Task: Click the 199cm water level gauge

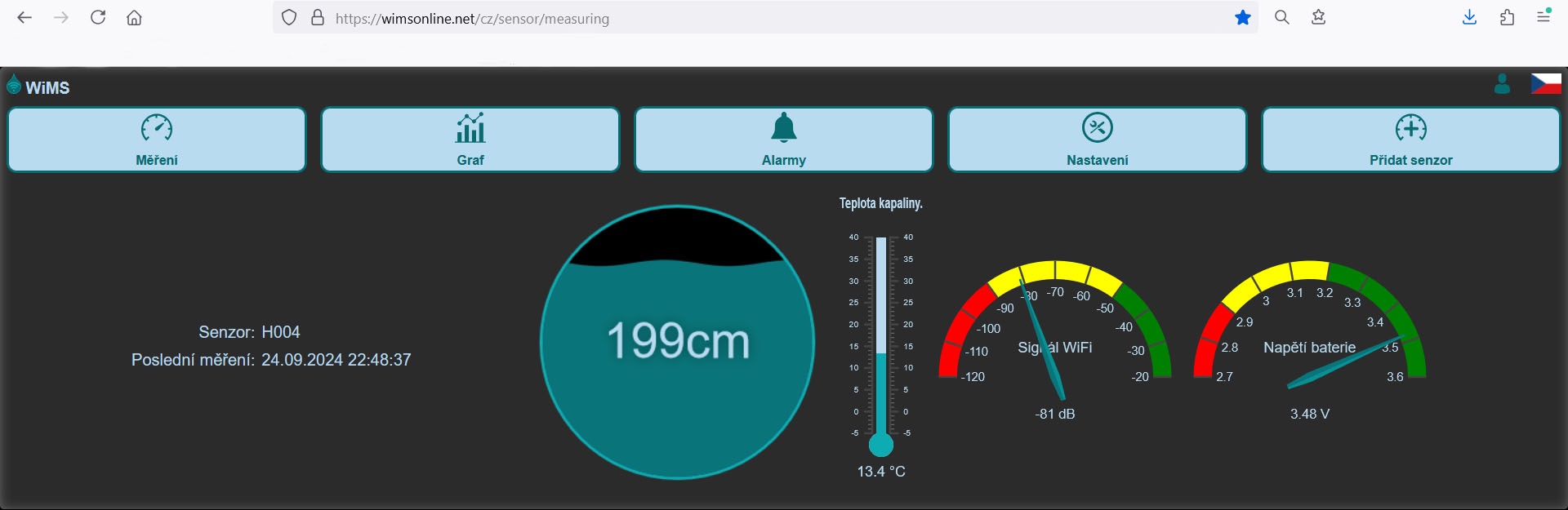Action: [677, 342]
